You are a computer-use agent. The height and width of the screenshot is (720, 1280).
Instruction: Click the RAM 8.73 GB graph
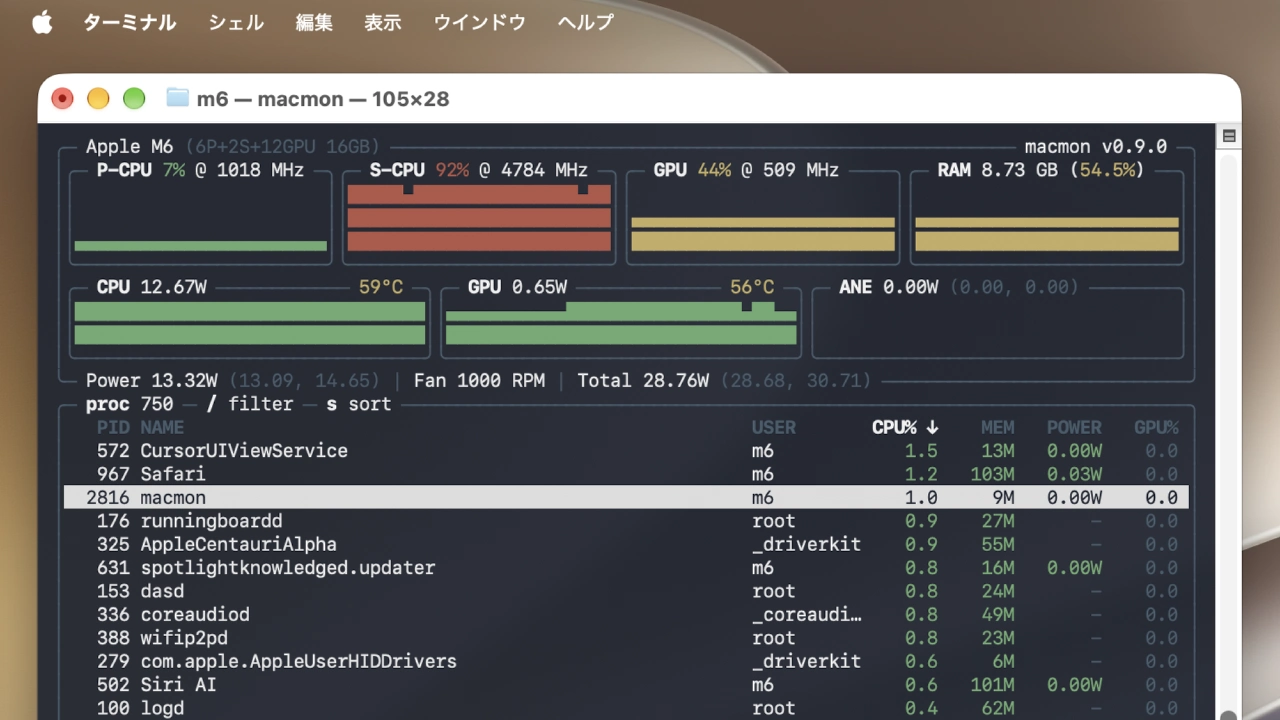[1047, 217]
